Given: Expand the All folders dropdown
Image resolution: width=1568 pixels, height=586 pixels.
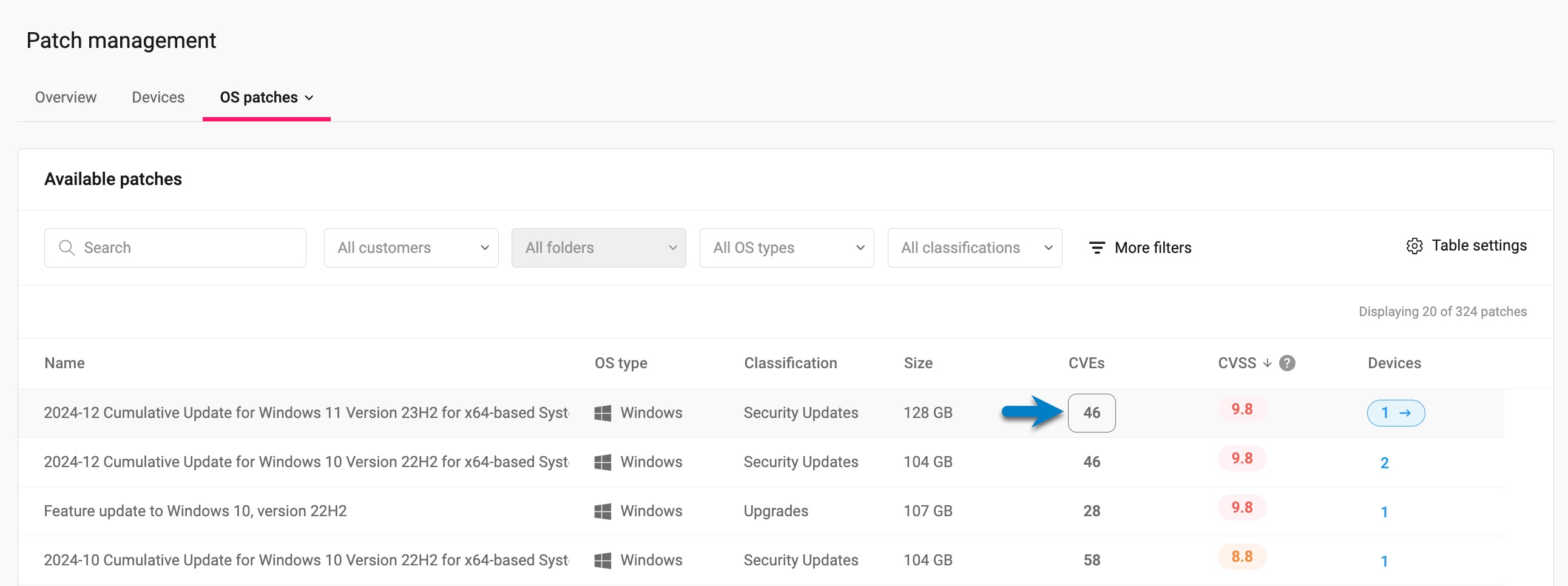Looking at the screenshot, I should pos(598,248).
